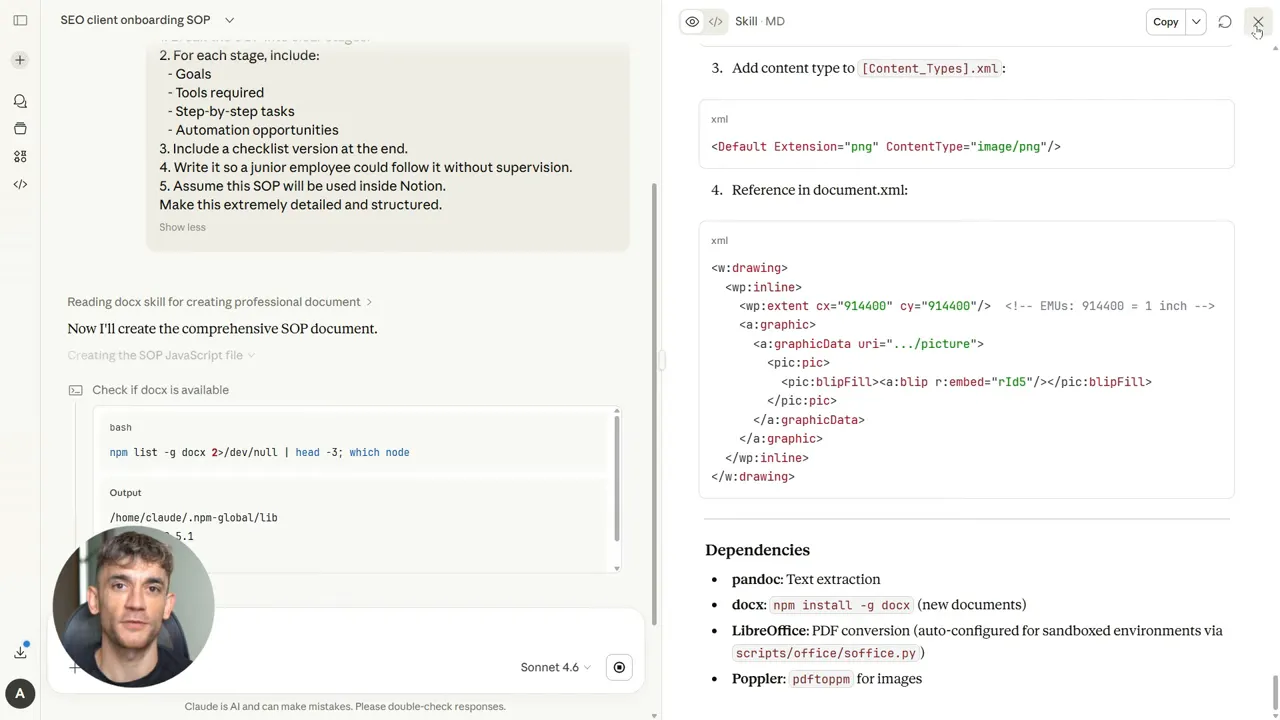Toggle the left sidebar panel icon
Screen dimensions: 1280x720
click(x=20, y=20)
